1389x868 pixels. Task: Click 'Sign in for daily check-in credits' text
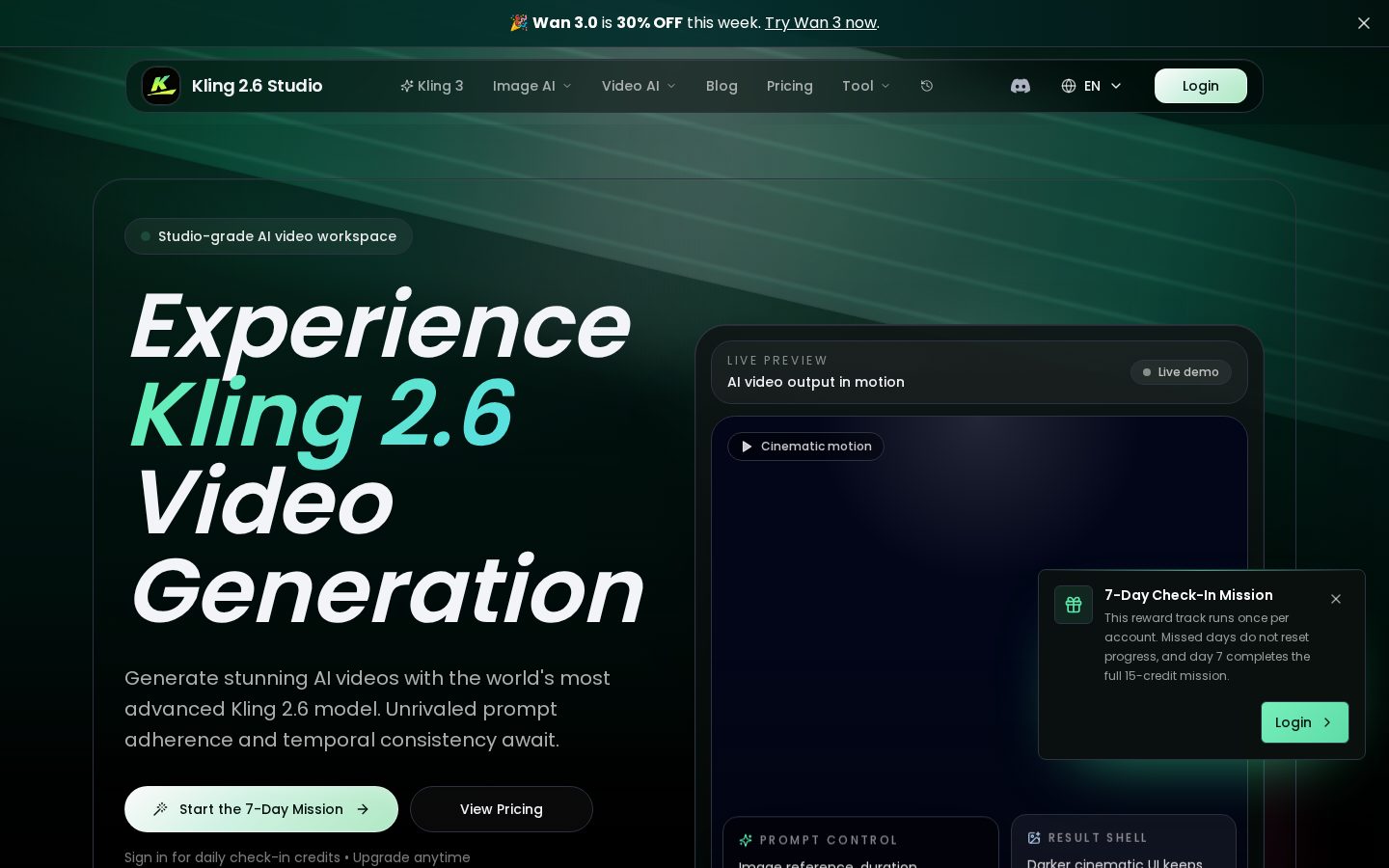232,857
